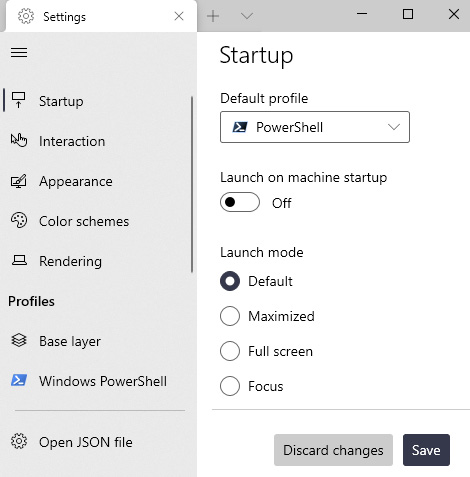This screenshot has height=477, width=470.
Task: Click the sidebar vertical scrollbar
Action: tap(192, 184)
